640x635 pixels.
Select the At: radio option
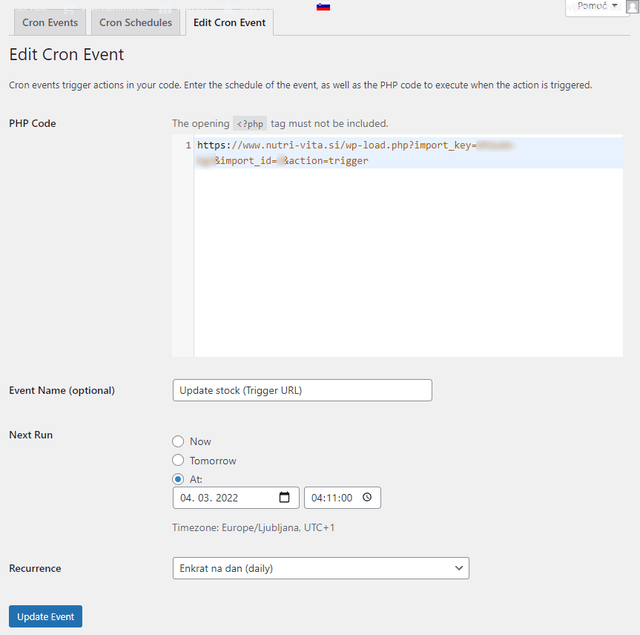click(x=178, y=479)
